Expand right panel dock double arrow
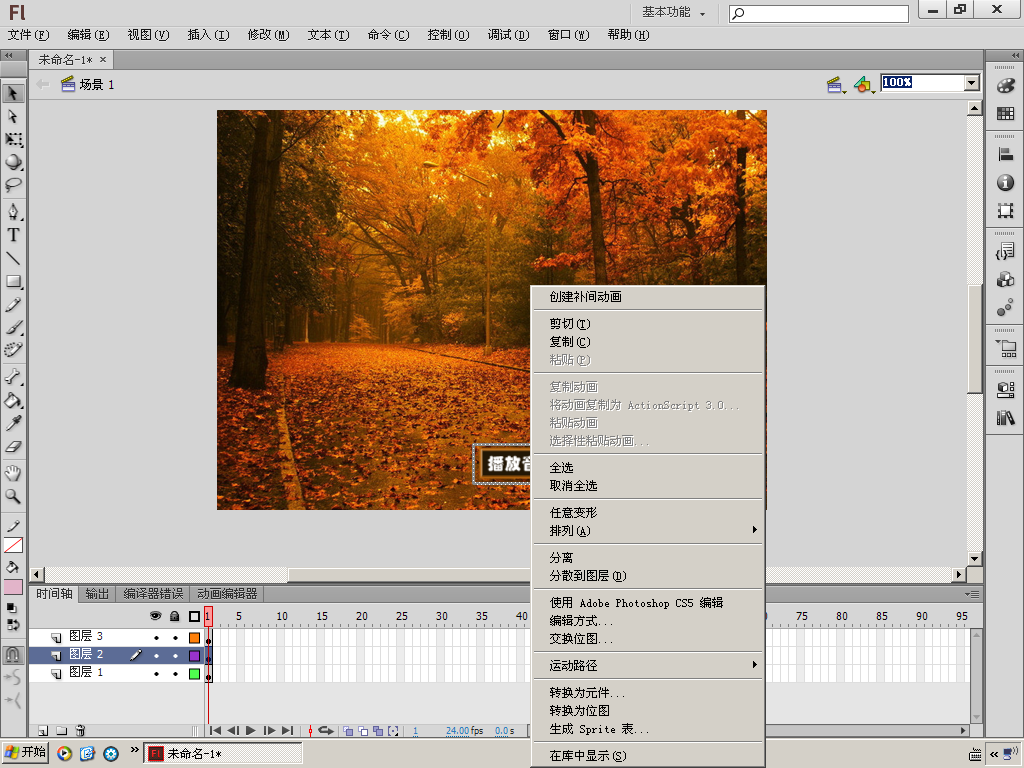Screen dimensions: 1024x768 [x=1015, y=56]
